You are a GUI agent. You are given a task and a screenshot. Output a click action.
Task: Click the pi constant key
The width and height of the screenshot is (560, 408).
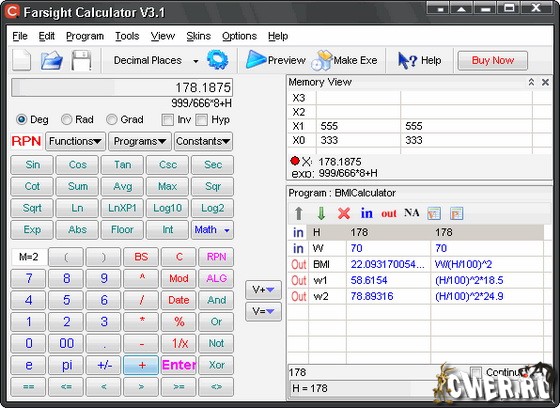pyautogui.click(x=66, y=365)
